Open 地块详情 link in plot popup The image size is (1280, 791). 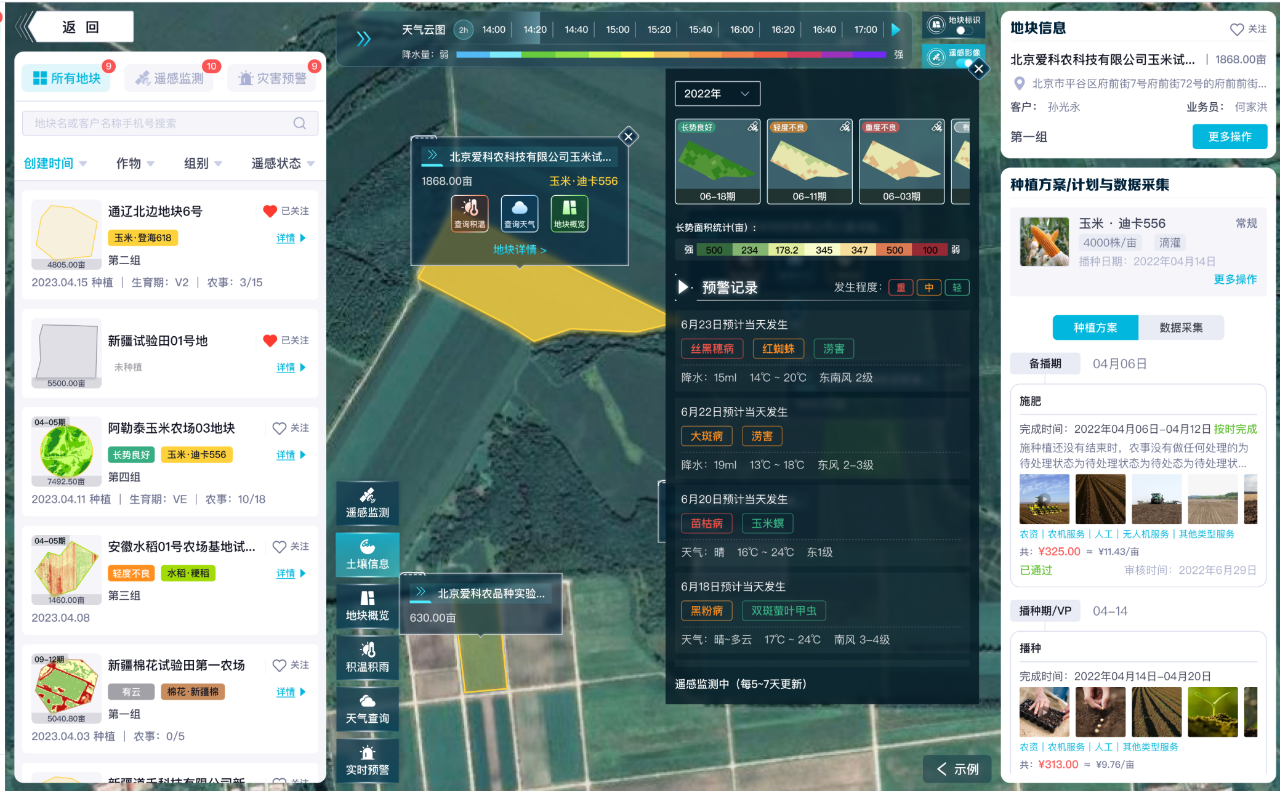coord(519,250)
